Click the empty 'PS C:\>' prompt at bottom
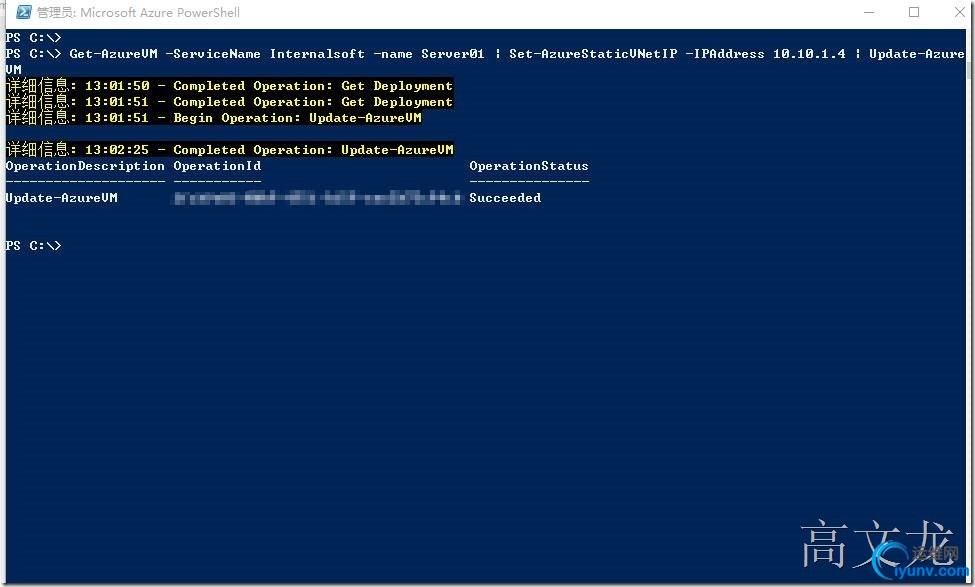Viewport: 975px width, 587px height. pyautogui.click(x=34, y=246)
